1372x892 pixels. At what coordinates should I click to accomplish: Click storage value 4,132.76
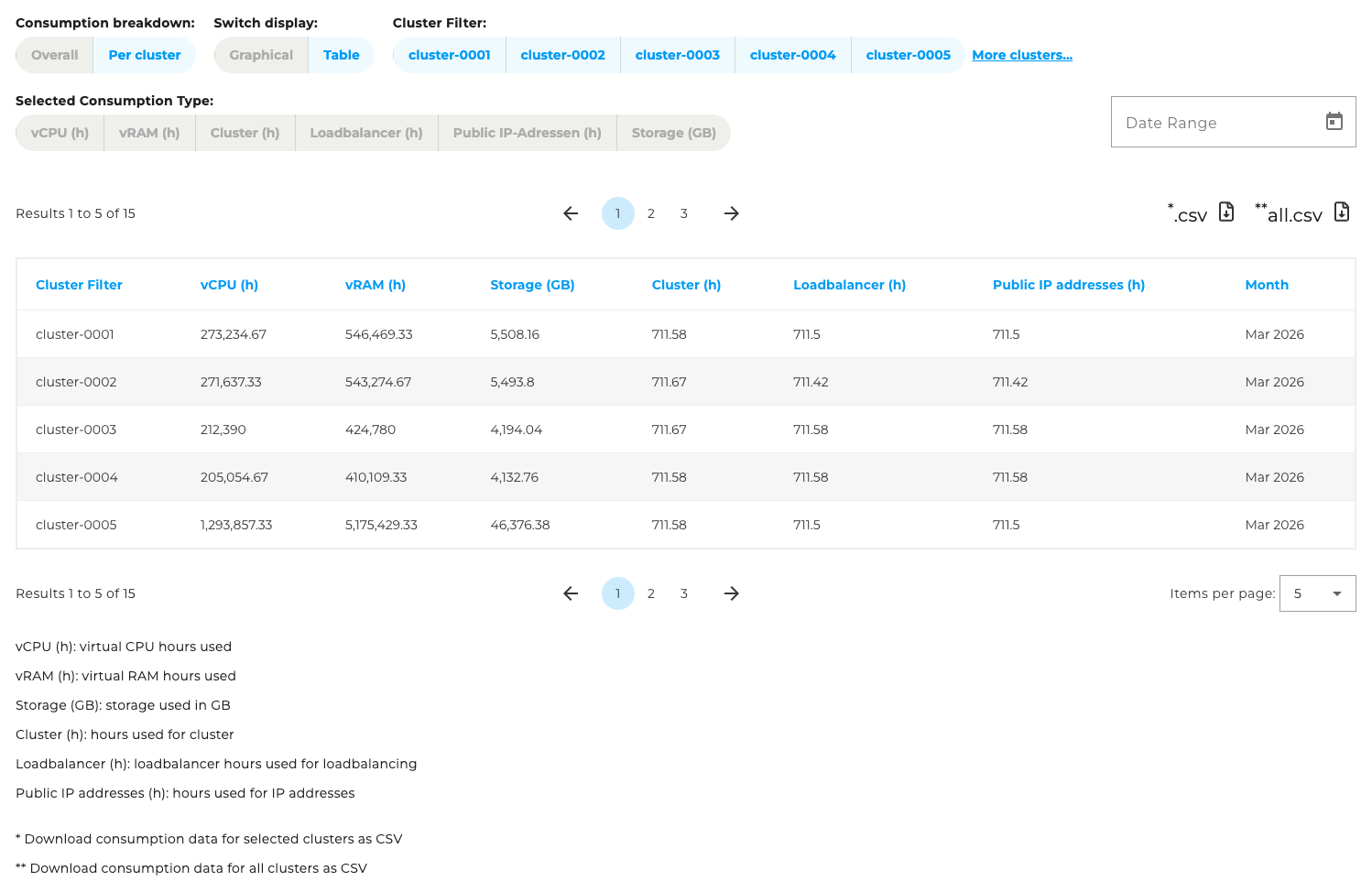515,477
